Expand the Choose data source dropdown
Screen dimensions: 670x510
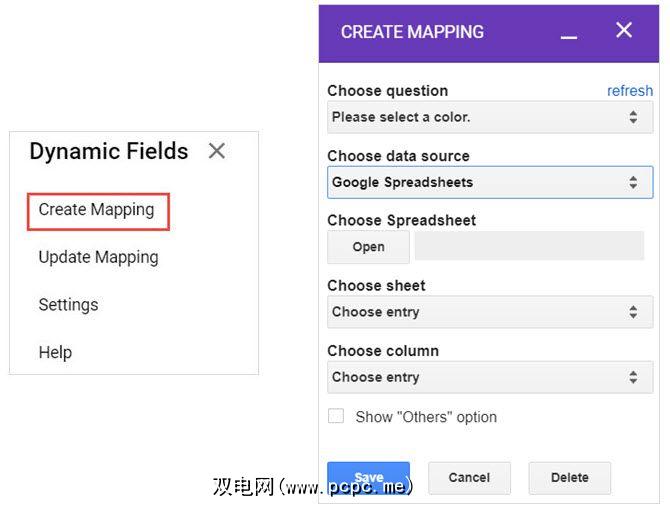point(490,183)
